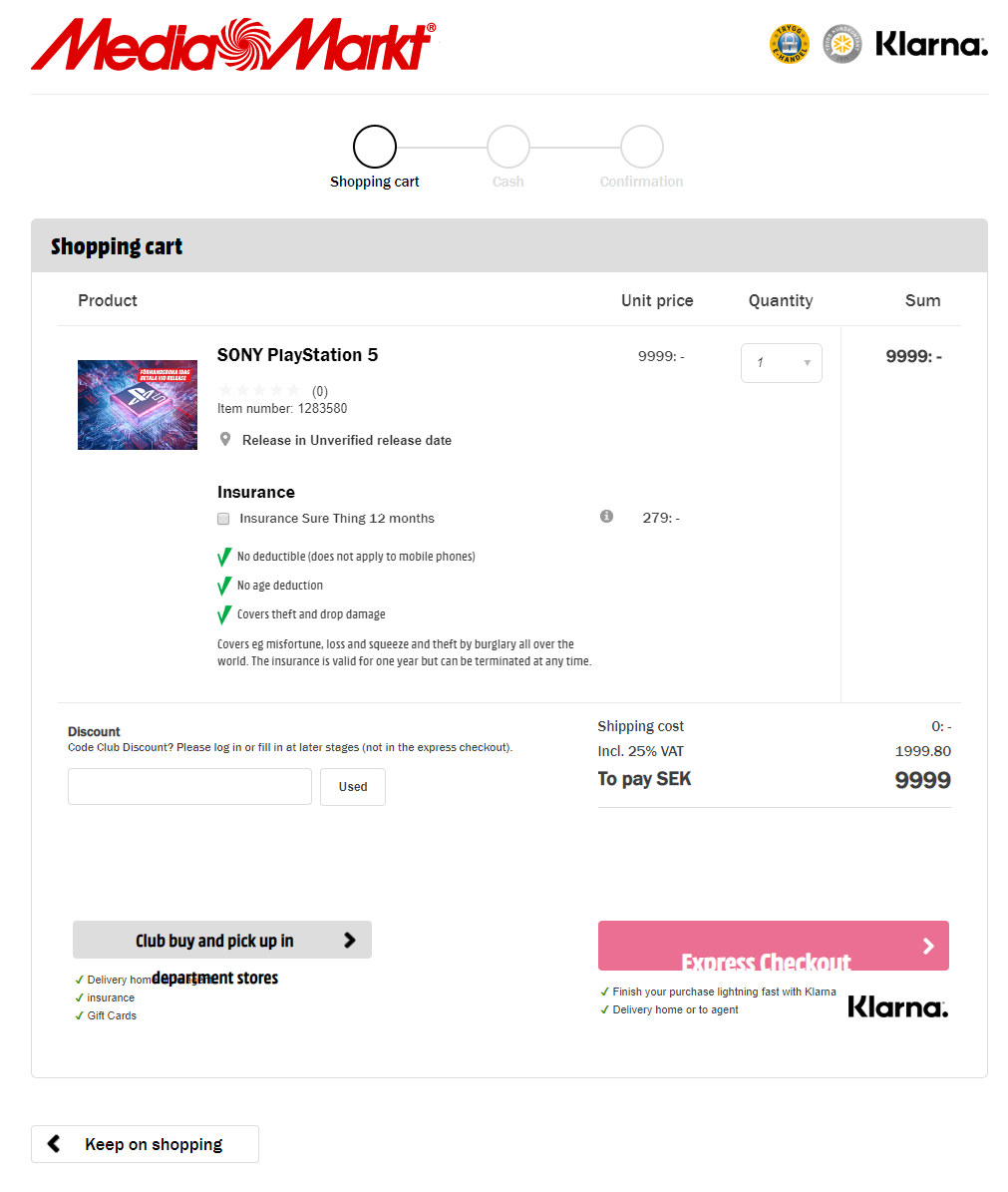This screenshot has width=1008, height=1192.
Task: Click the release location pin icon
Action: tap(225, 440)
